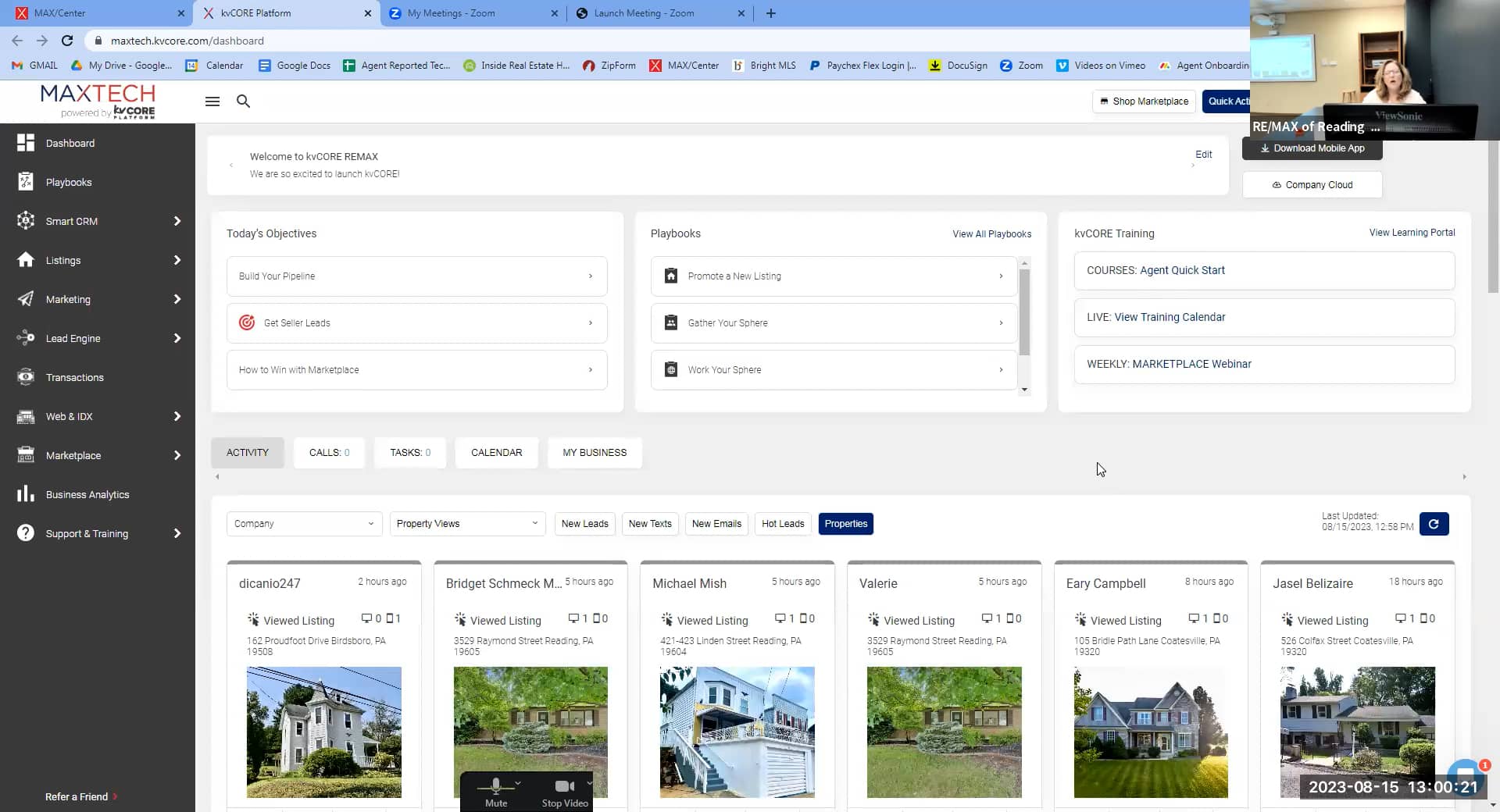Image resolution: width=1500 pixels, height=812 pixels.
Task: Reload the browser page
Action: coord(67,41)
